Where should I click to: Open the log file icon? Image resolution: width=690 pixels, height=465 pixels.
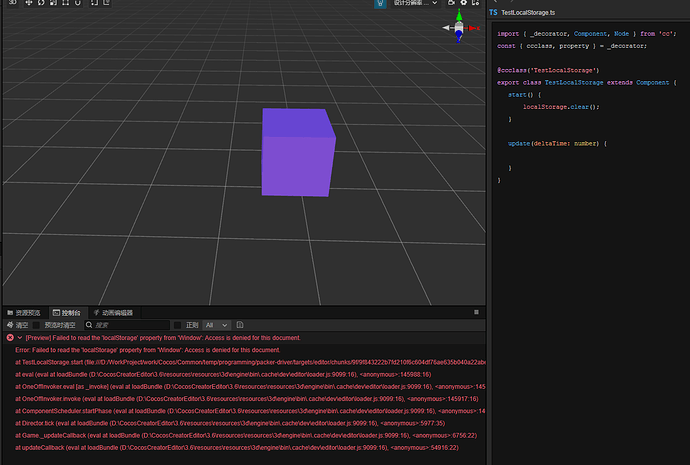[240, 325]
